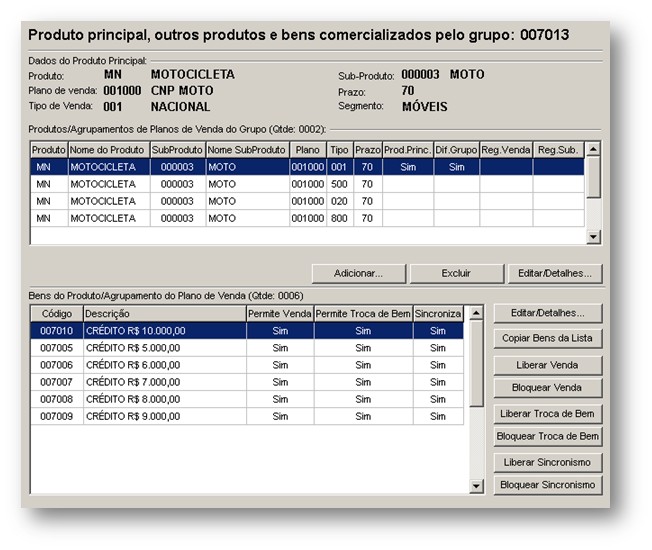Click code cell 007008

coord(57,399)
